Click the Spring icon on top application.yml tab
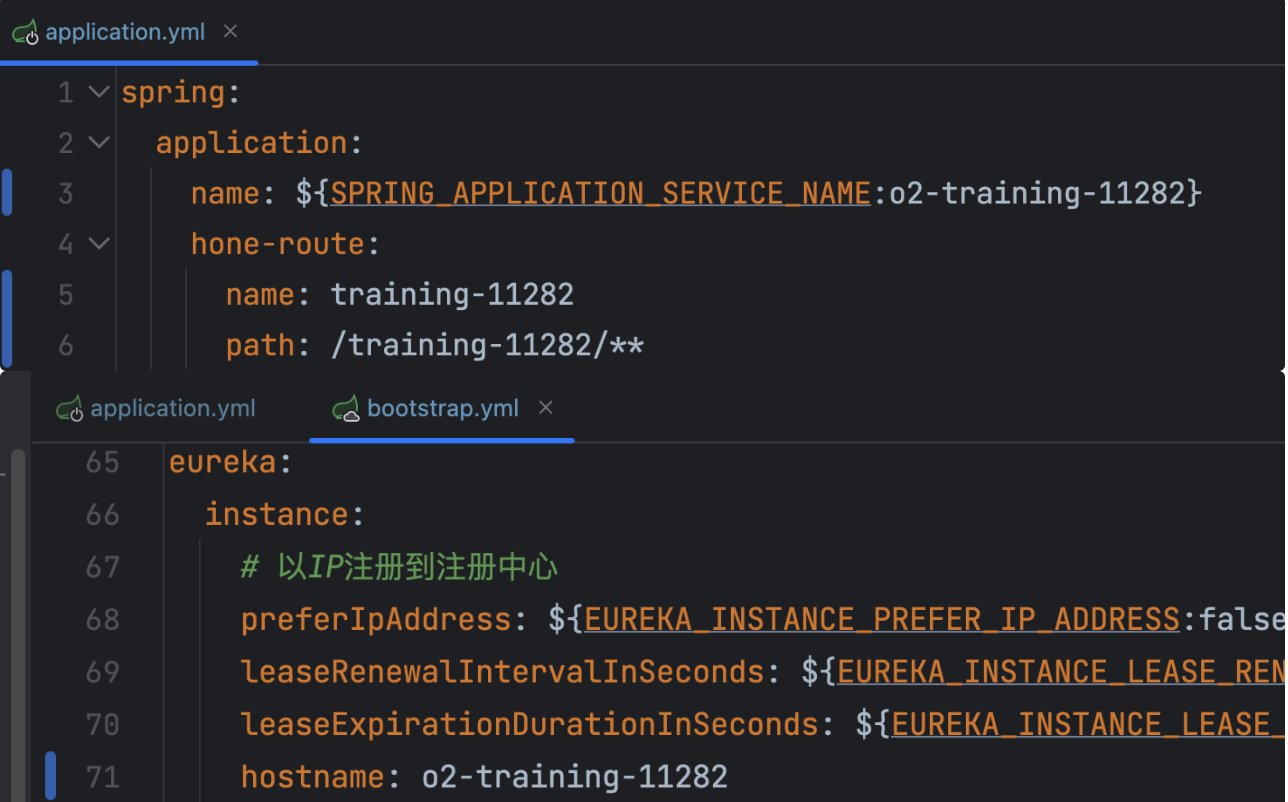This screenshot has width=1288, height=802. pyautogui.click(x=25, y=33)
